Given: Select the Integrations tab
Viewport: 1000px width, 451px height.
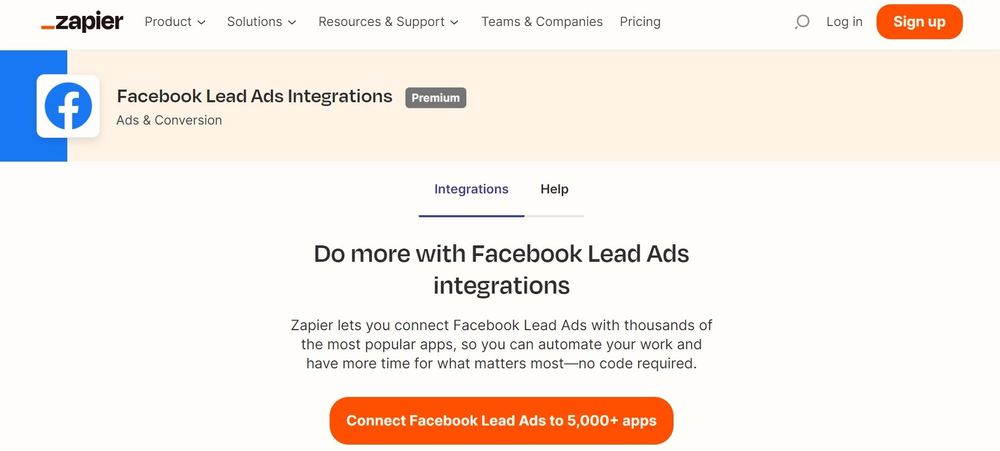Looking at the screenshot, I should 471,189.
